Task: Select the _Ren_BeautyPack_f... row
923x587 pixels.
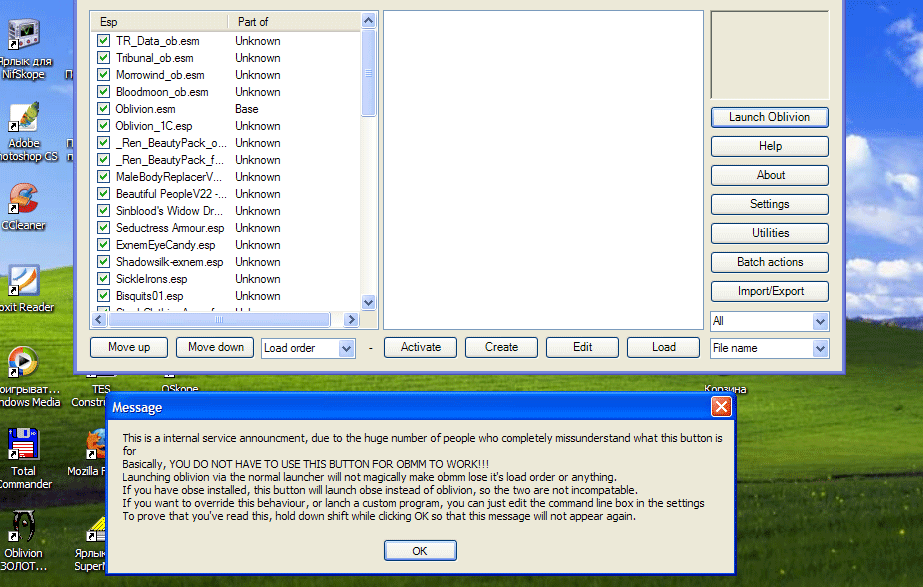Action: 226,160
